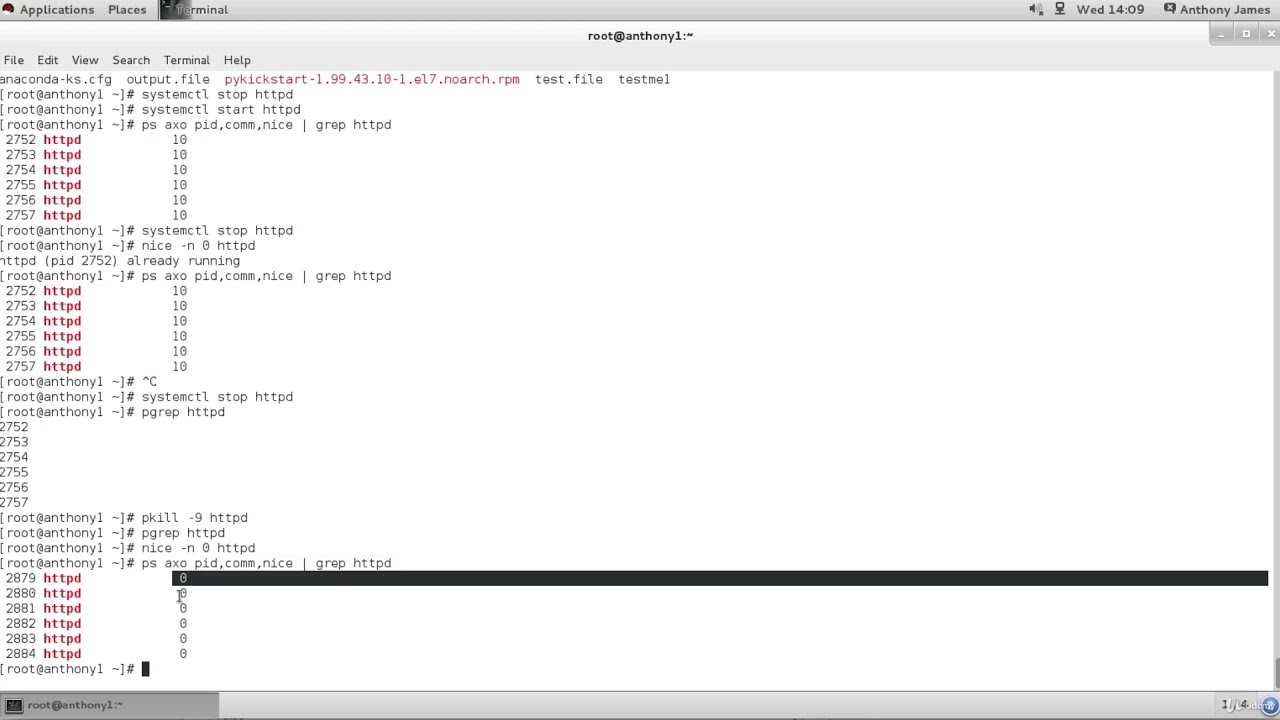This screenshot has width=1280, height=720.
Task: Click the 'nice -n 0 httpd' last command
Action: (198, 548)
